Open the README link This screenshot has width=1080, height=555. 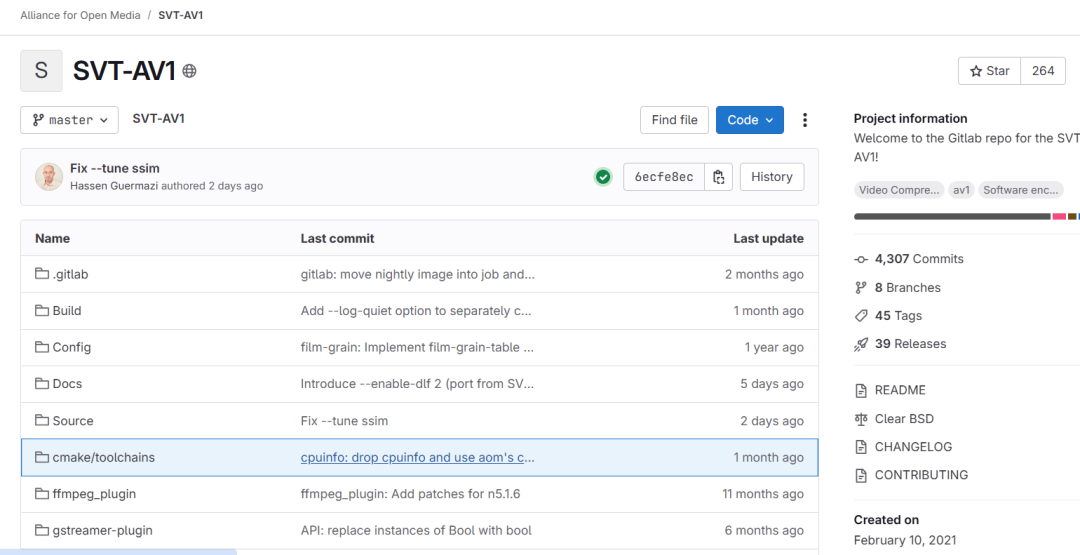pyautogui.click(x=900, y=390)
